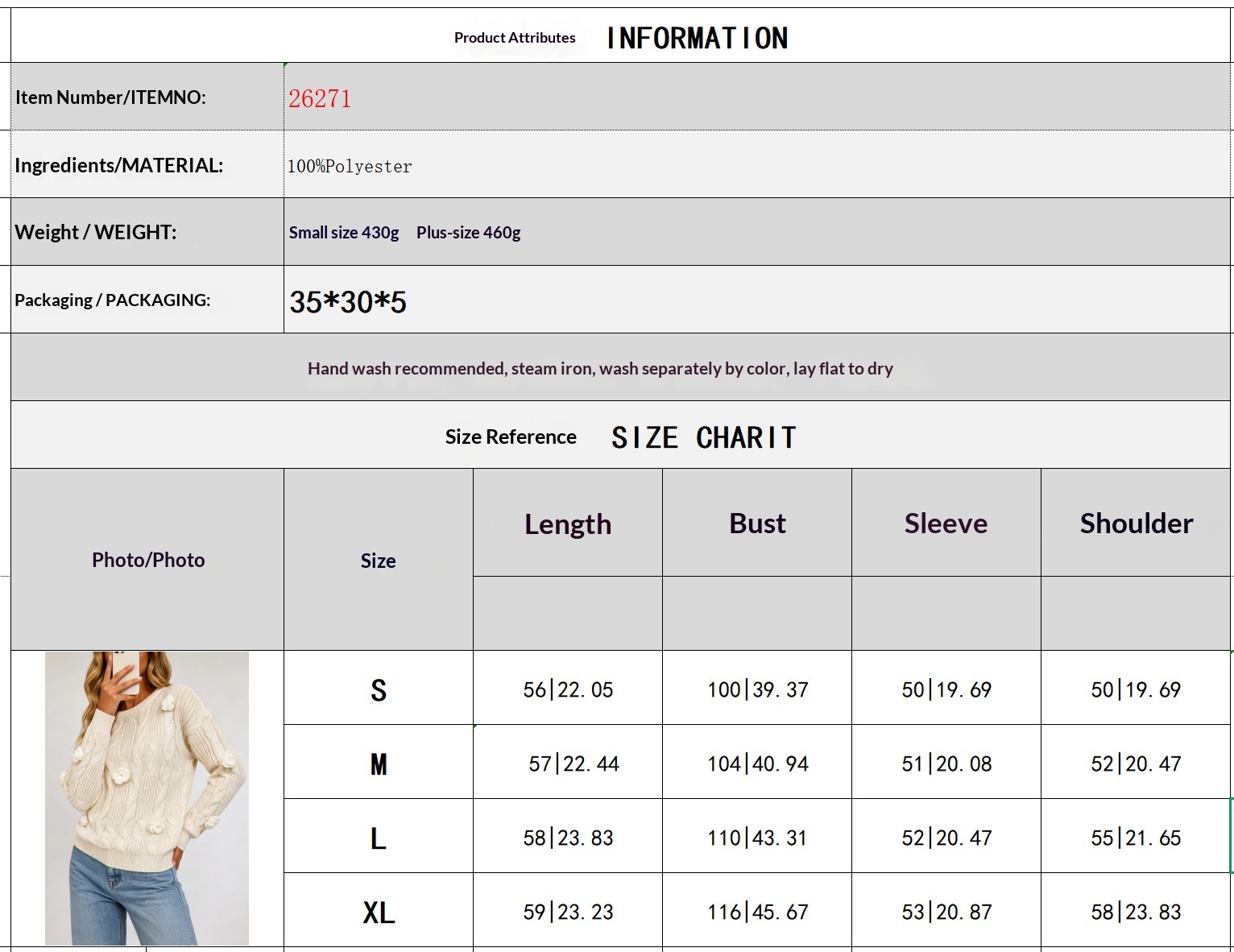Click the SIZE CHARIT heading
Viewport: 1234px width, 952px height.
pos(704,437)
